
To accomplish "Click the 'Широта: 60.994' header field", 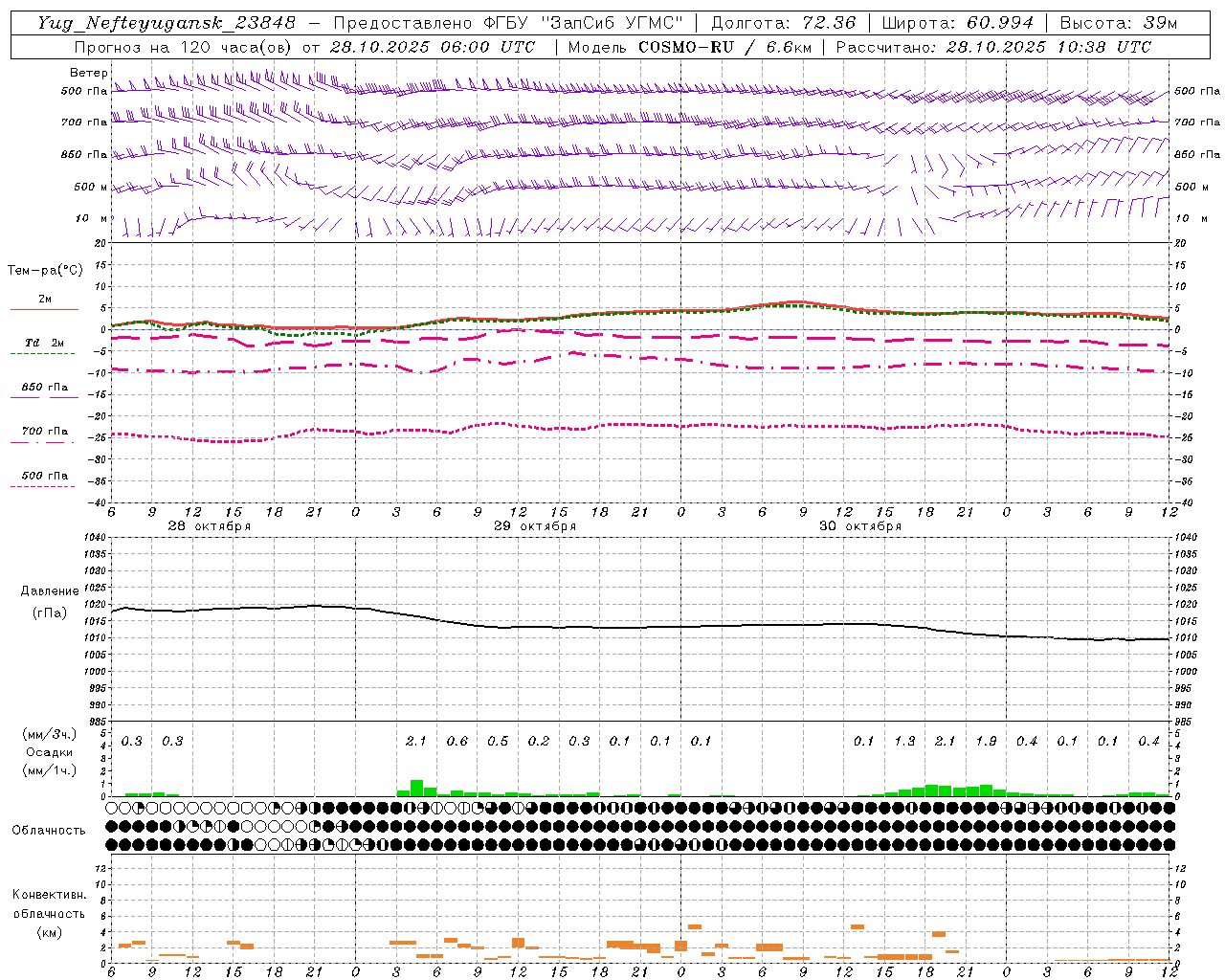I will click(957, 23).
